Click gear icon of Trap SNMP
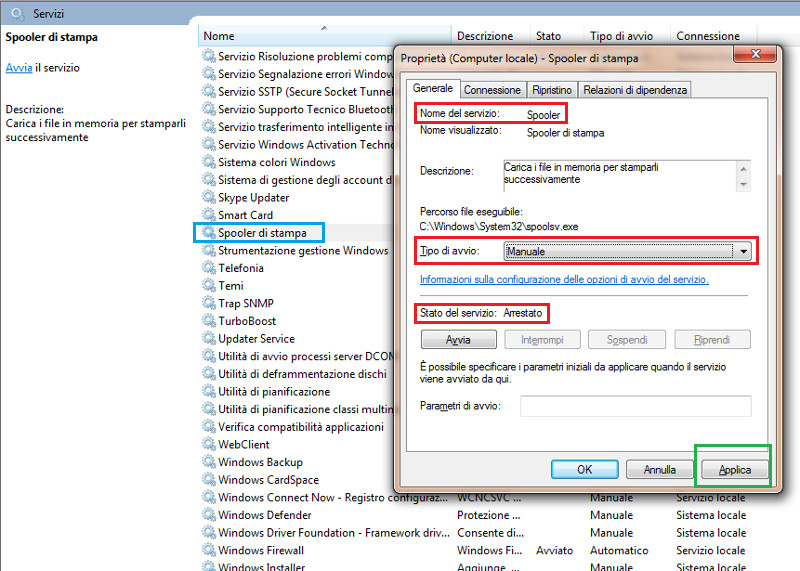The image size is (800, 571). click(x=209, y=303)
